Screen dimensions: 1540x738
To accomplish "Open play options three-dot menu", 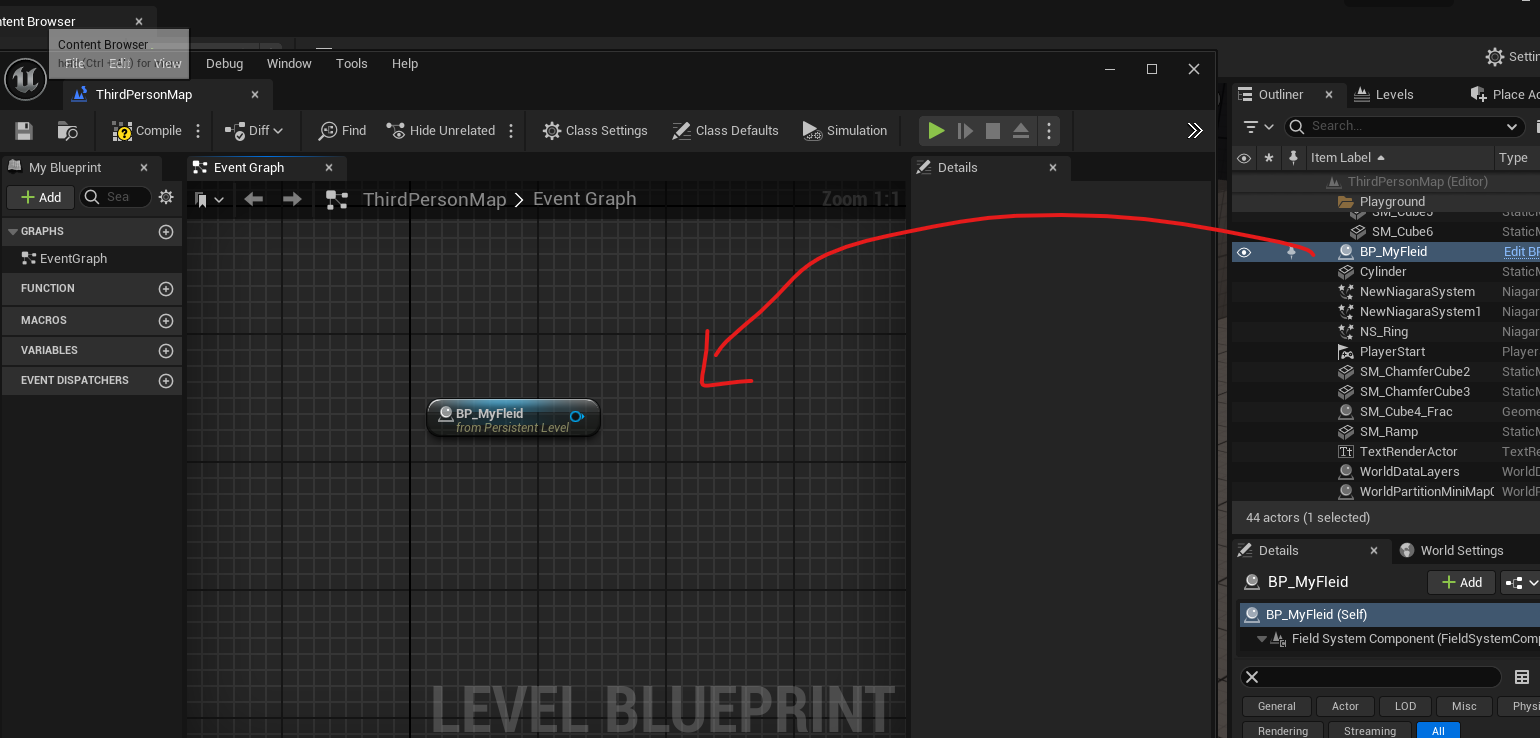I will (x=1048, y=131).
